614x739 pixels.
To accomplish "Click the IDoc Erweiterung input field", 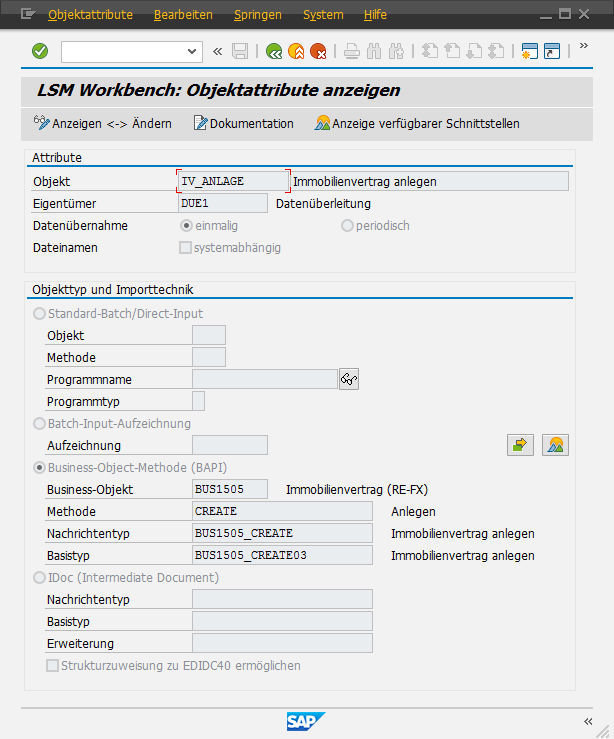I will [282, 643].
